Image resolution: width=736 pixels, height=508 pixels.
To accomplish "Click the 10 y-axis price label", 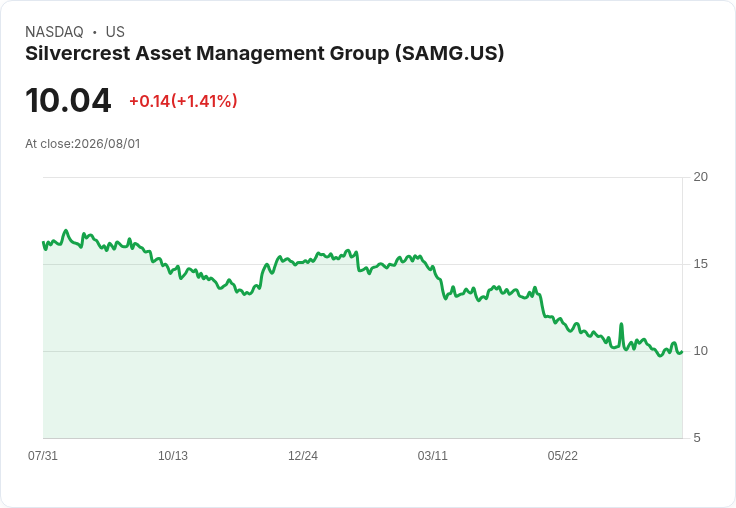I will (x=700, y=351).
